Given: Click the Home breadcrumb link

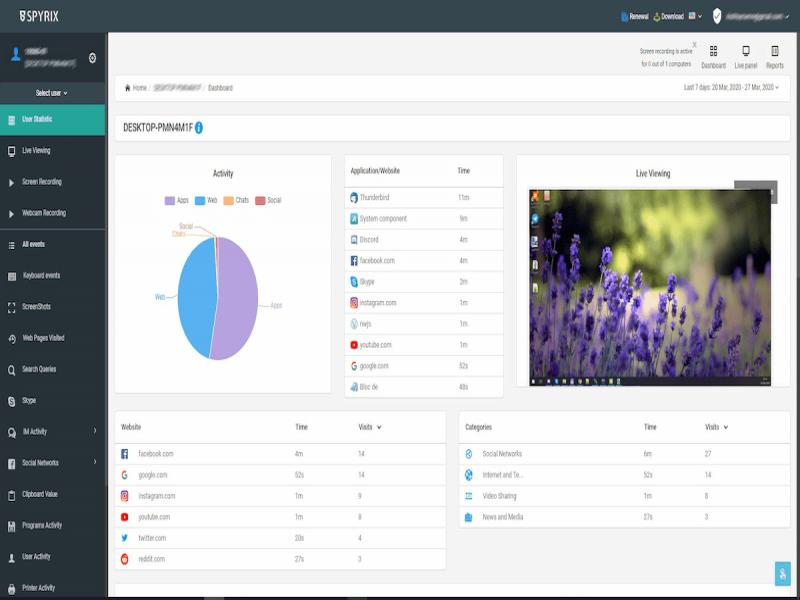Looking at the screenshot, I should coord(139,88).
